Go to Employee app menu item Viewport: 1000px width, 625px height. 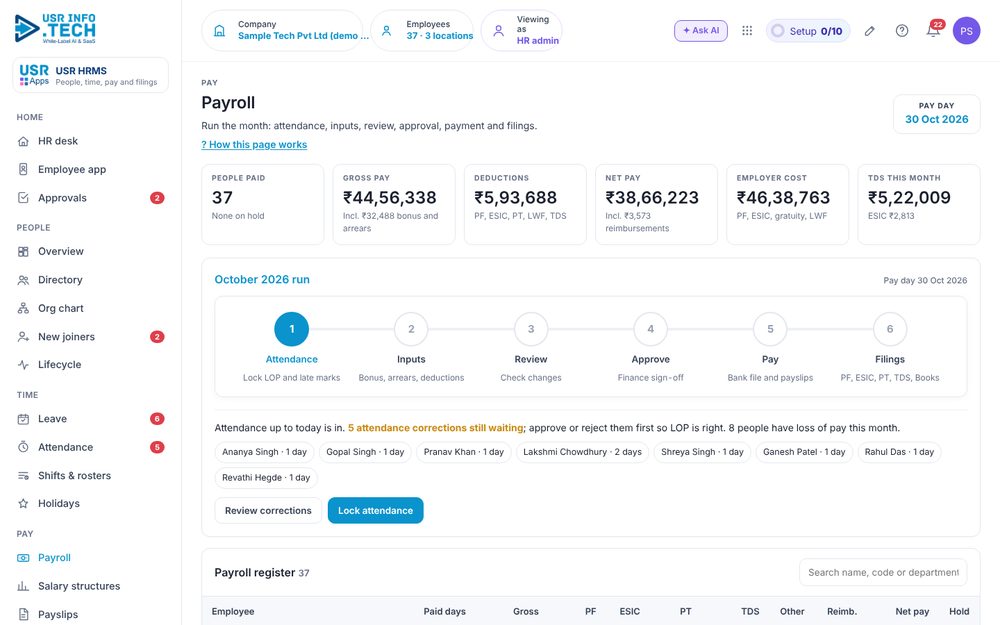[x=91, y=169]
